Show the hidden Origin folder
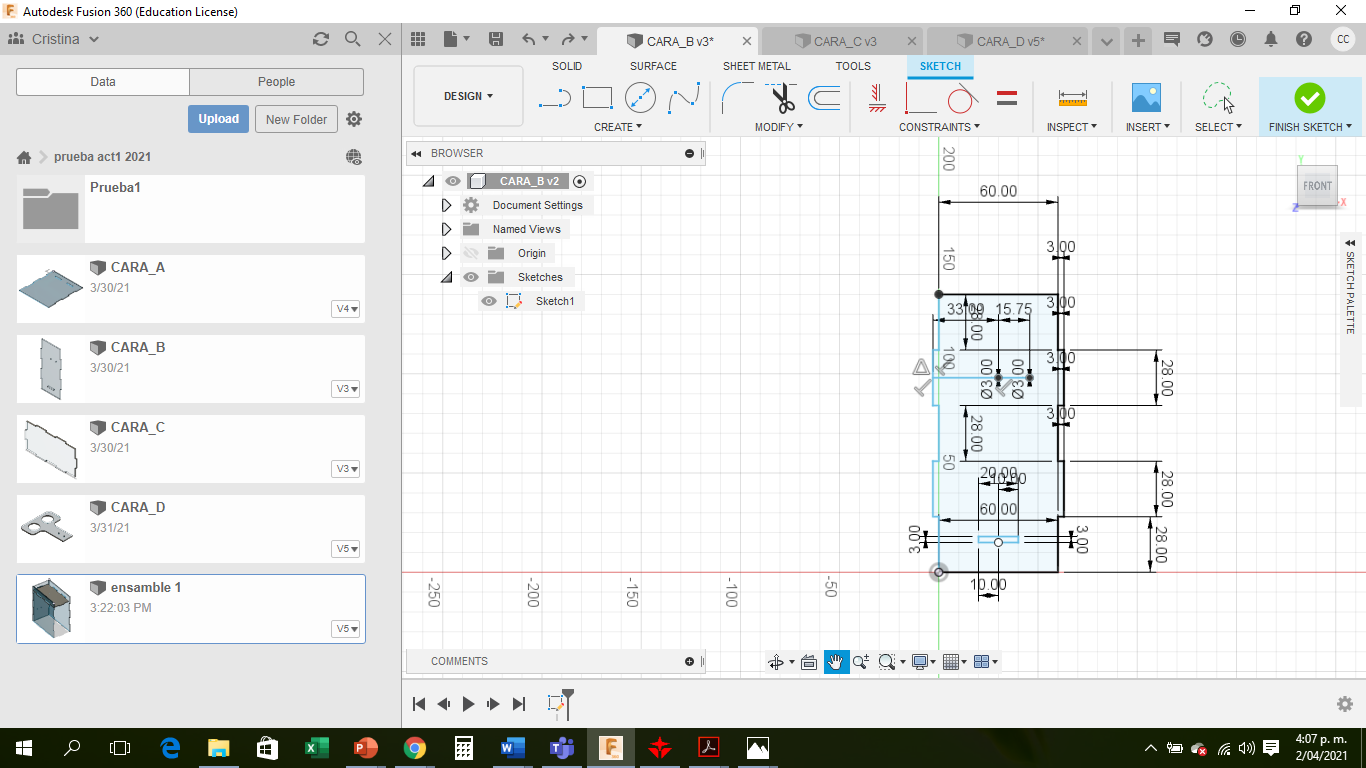Image resolution: width=1366 pixels, height=768 pixels. tap(471, 253)
